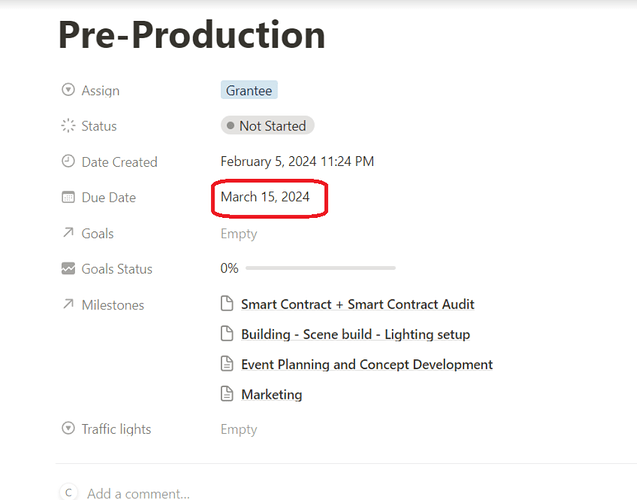Click the Traffic lights select icon
Screen dimensions: 637x500
[x=68, y=429]
